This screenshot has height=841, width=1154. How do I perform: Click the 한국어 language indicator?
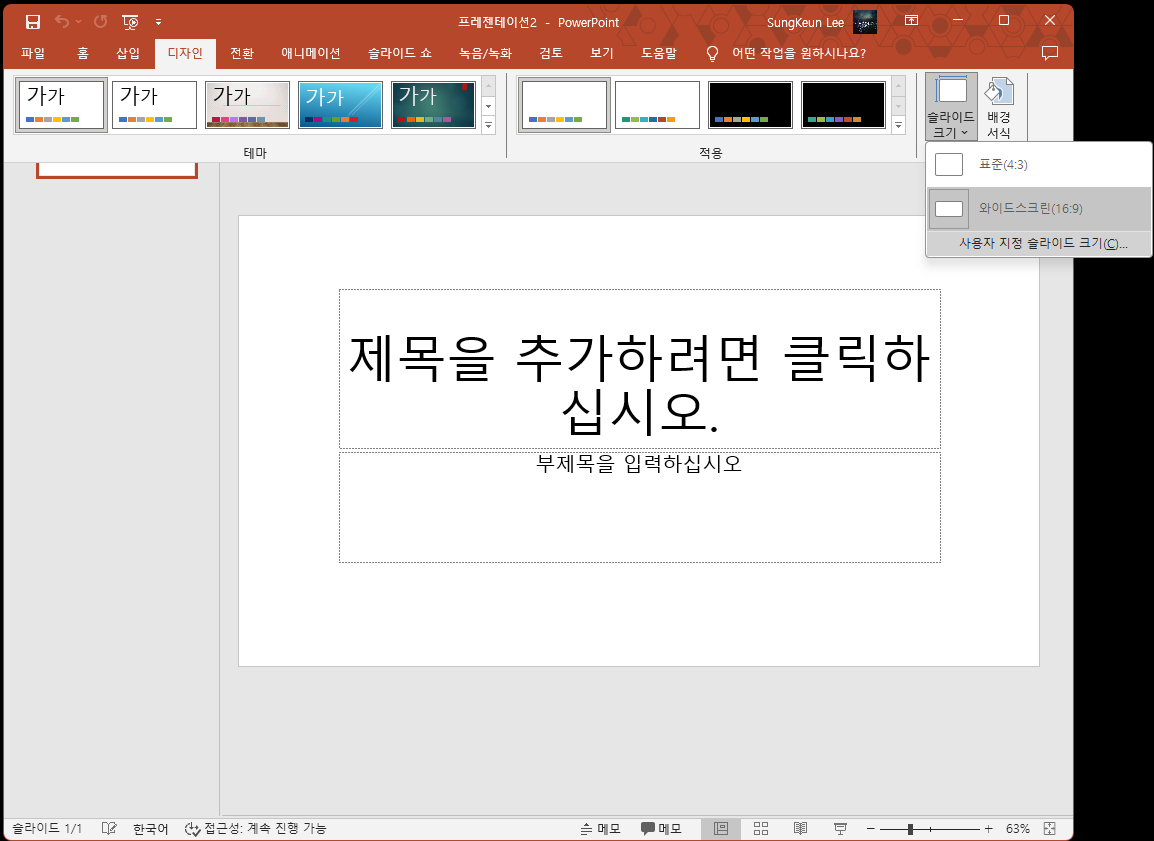point(150,828)
